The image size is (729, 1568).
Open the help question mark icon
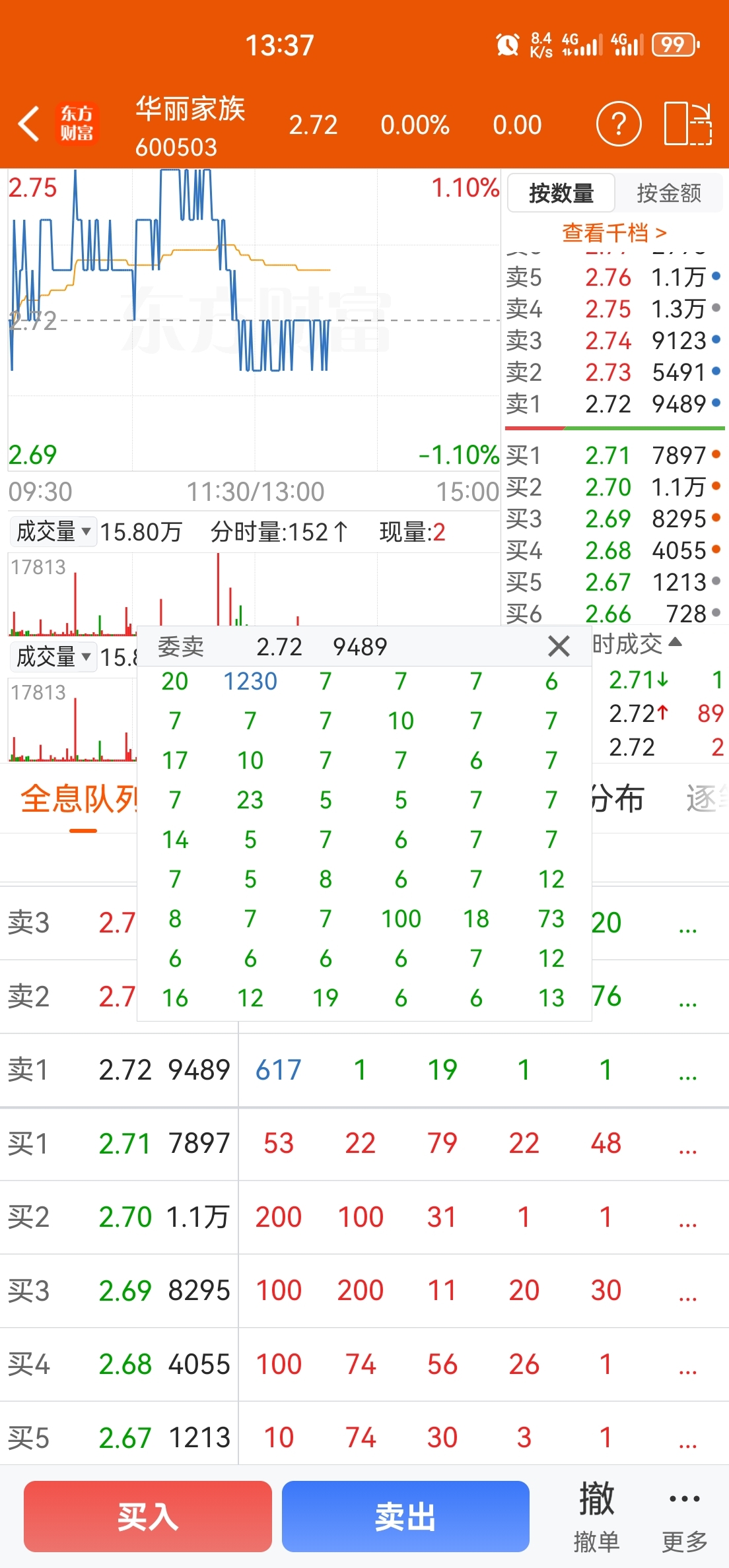coord(619,123)
